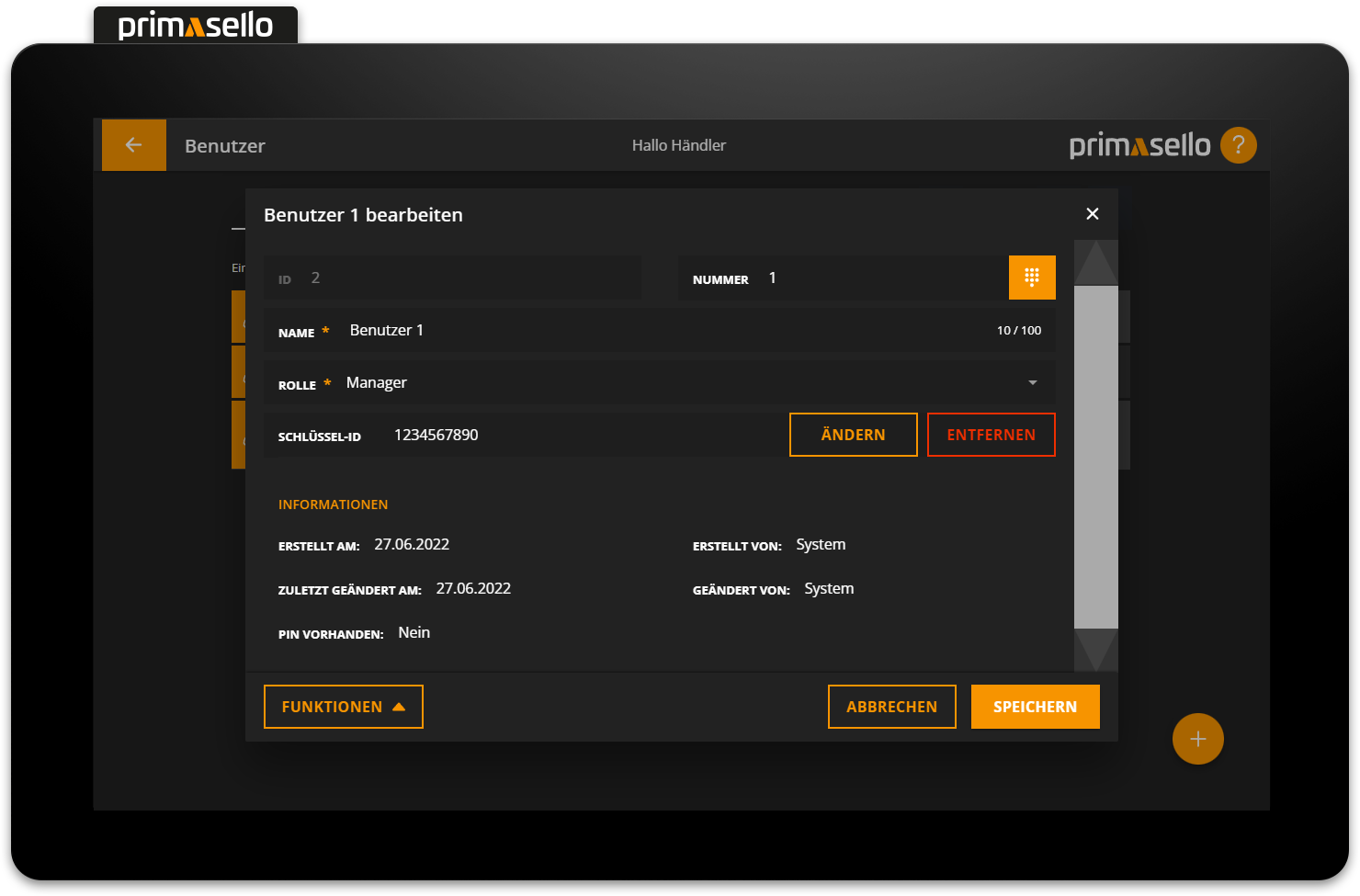Click ÄNDERN to change the Schlüssel-ID

click(x=853, y=434)
